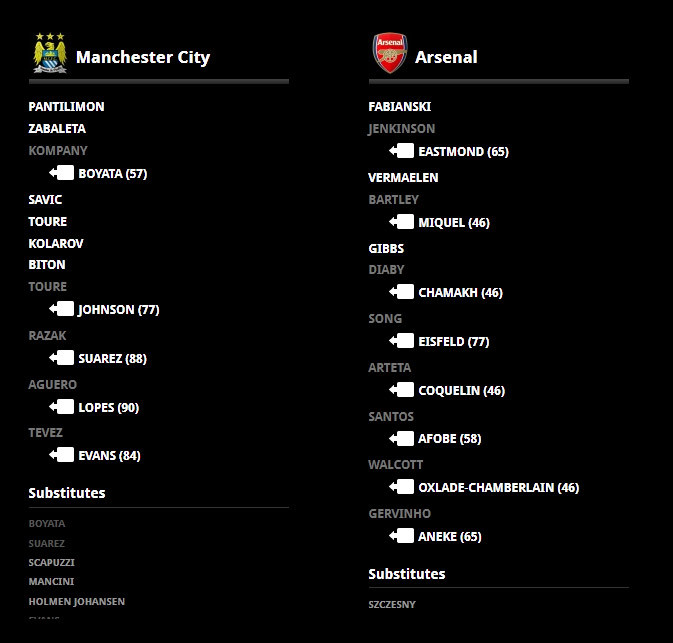The height and width of the screenshot is (643, 673).
Task: Click substitution icon next to EVANS (84)
Action: point(62,455)
